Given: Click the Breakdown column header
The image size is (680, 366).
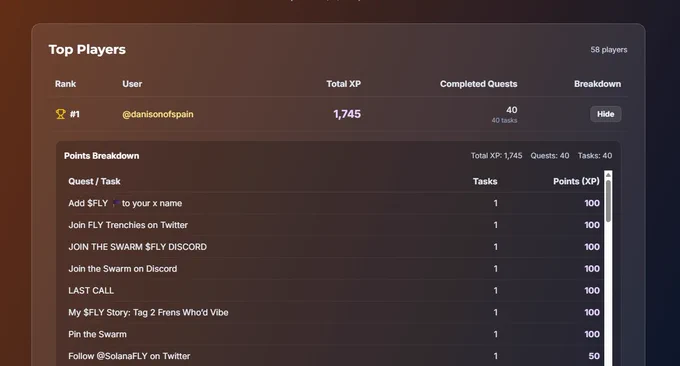Looking at the screenshot, I should point(597,84).
